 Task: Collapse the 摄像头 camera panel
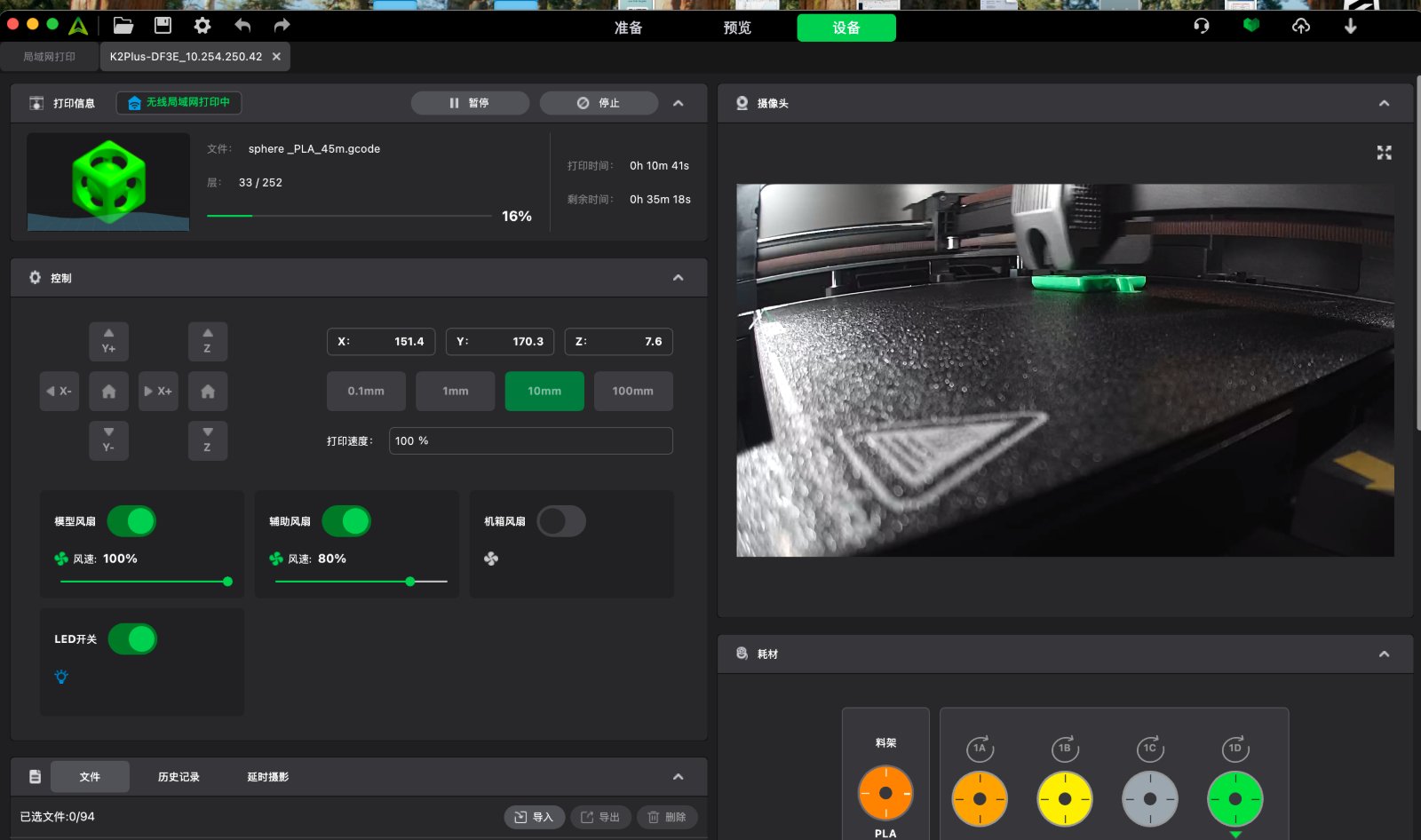point(1384,103)
